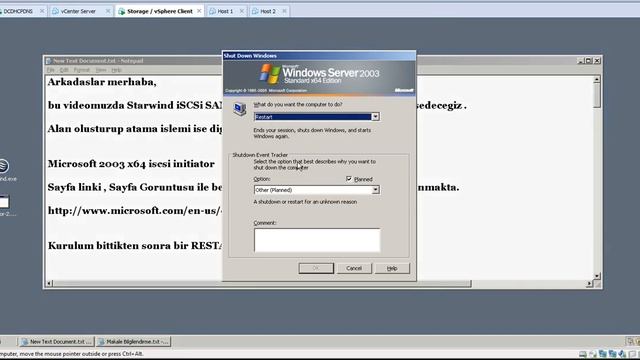Click the line starting "bu videomuzda Starwind"
The image size is (640, 360).
(135, 105)
